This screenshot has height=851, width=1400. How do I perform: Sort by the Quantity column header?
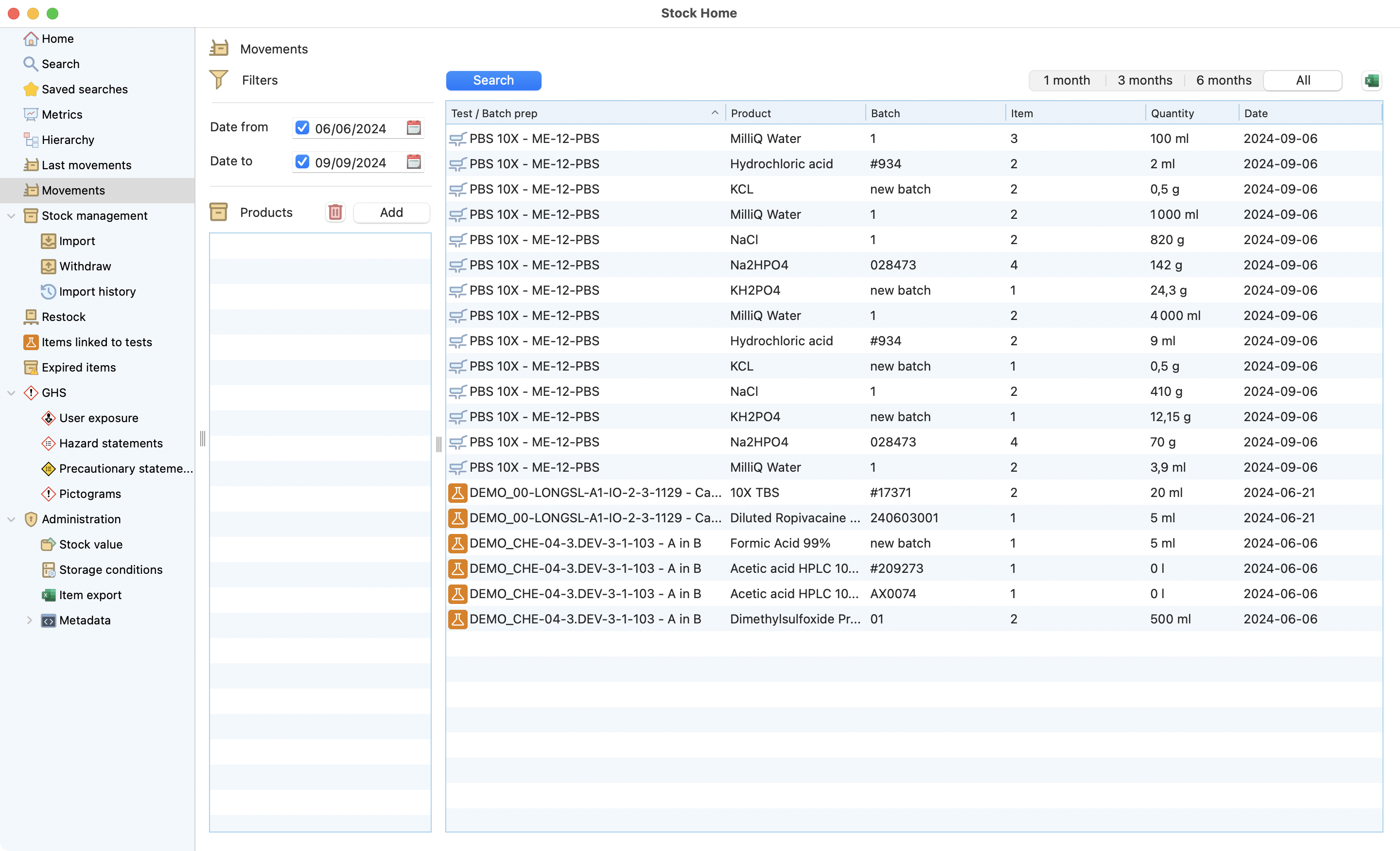coord(1172,113)
